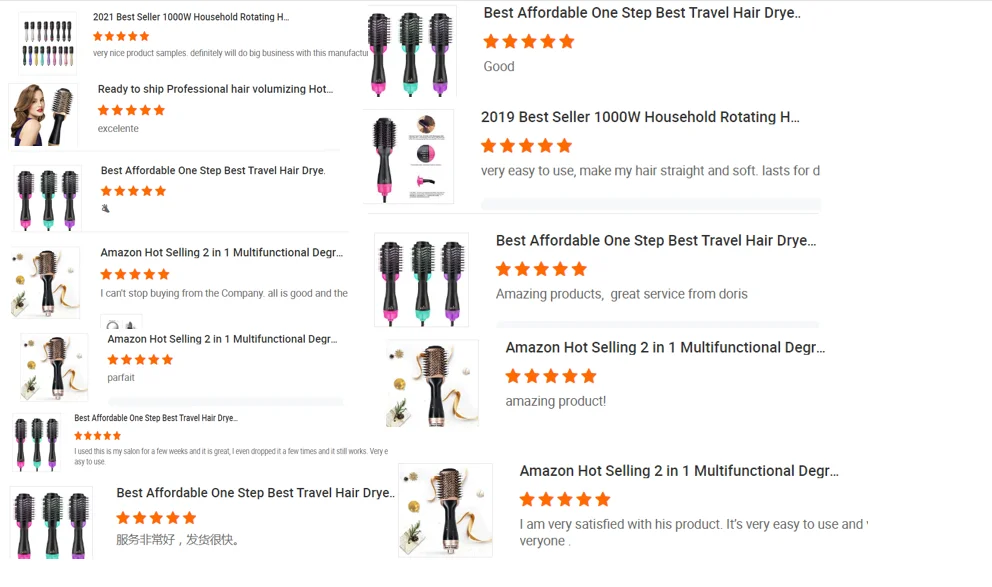Click the multi-color brush set thumbnail for 2021 Best Seller
The height and width of the screenshot is (587, 992).
(47, 43)
